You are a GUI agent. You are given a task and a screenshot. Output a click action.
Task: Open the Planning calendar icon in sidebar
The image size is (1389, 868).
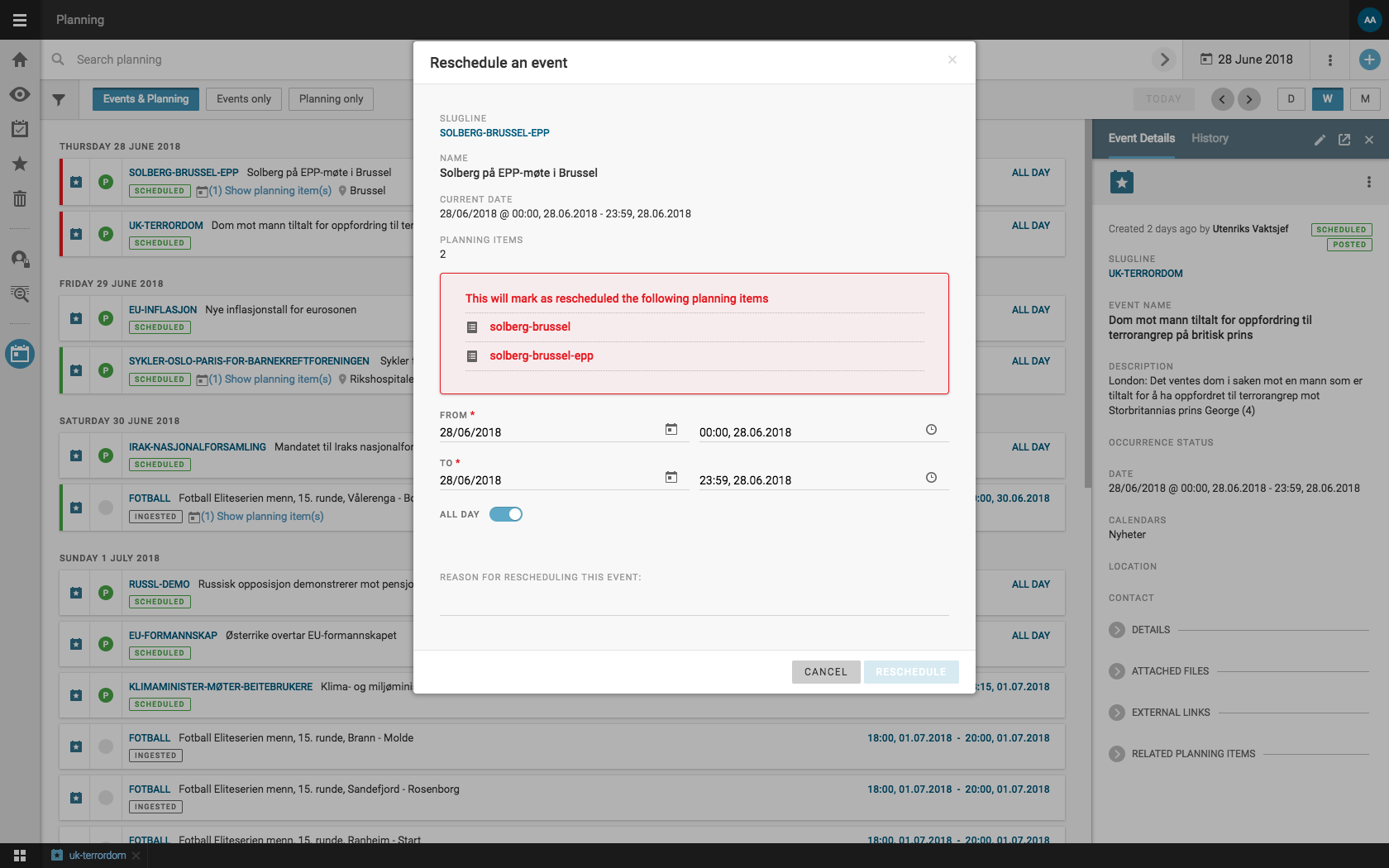click(x=20, y=354)
